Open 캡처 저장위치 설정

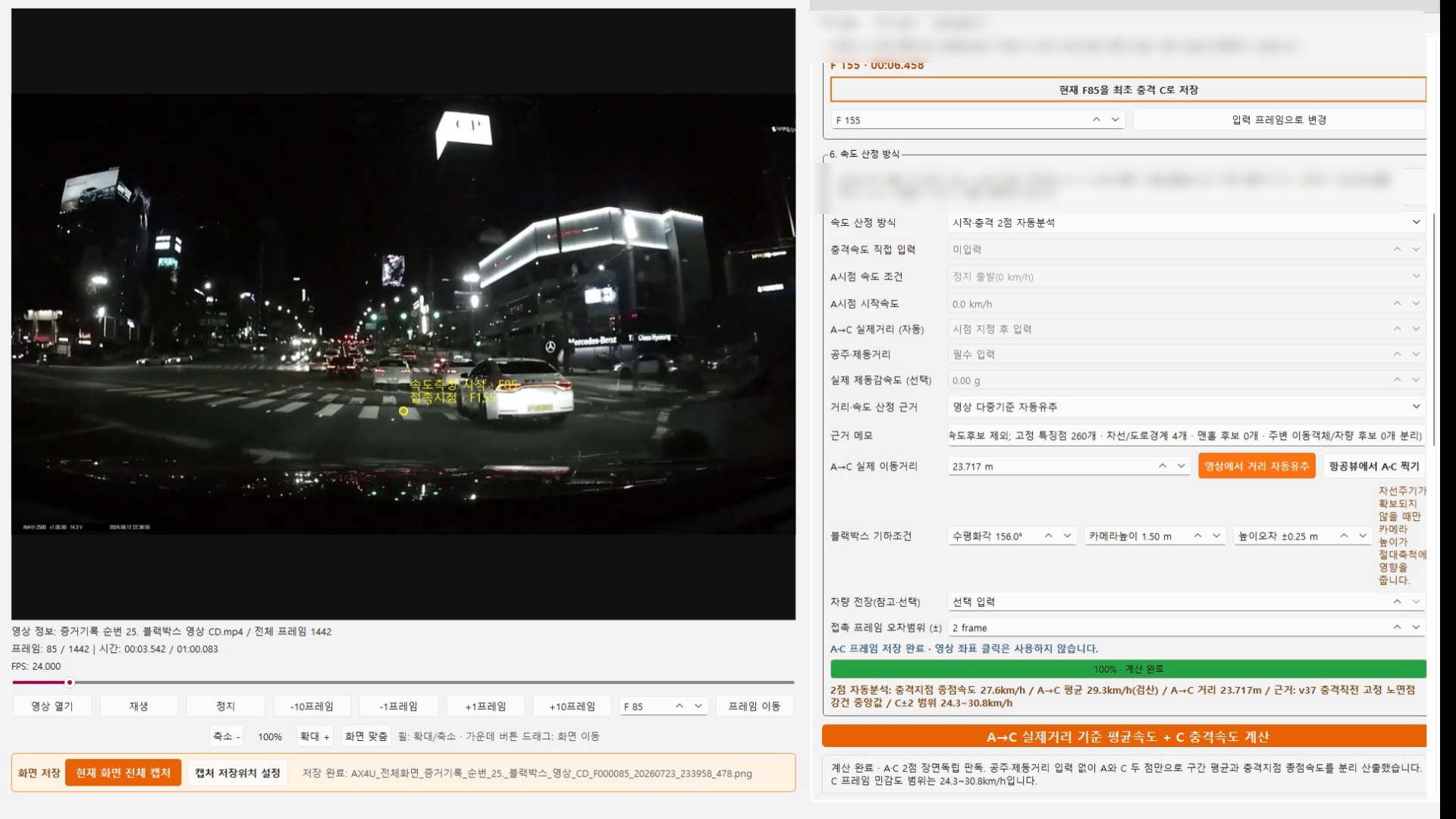coord(237,773)
